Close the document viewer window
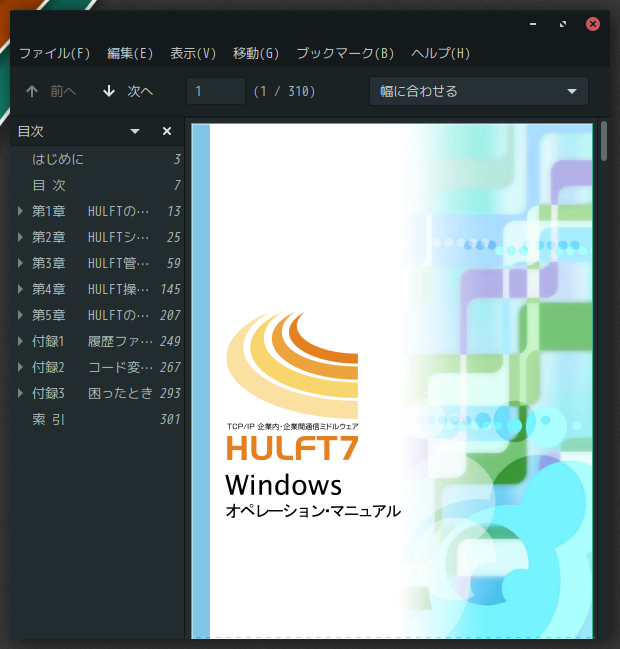This screenshot has width=620, height=649. tap(593, 24)
